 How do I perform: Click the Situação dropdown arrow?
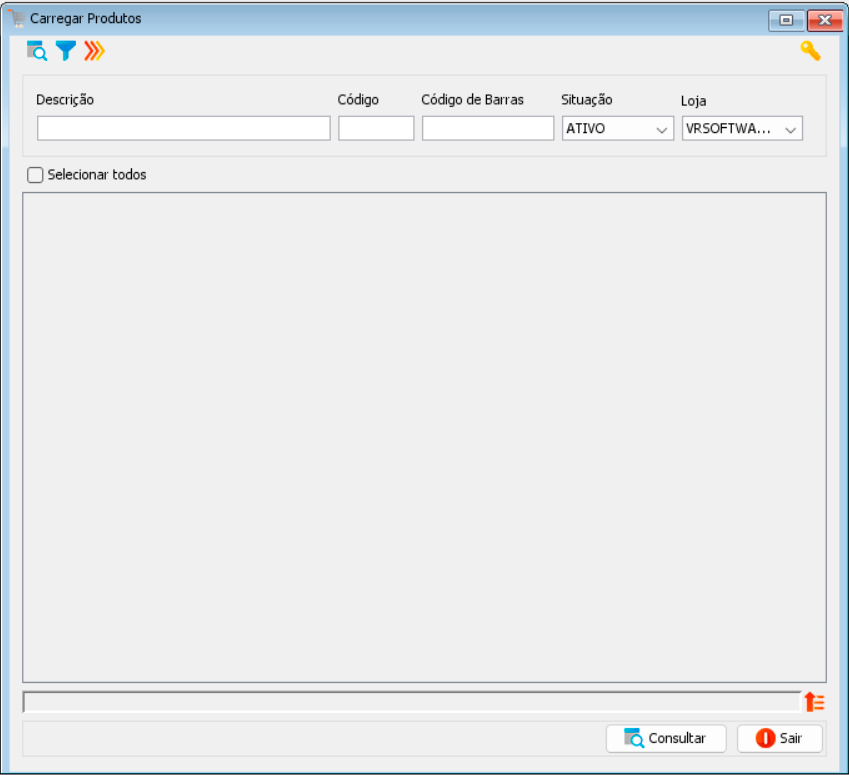[662, 130]
